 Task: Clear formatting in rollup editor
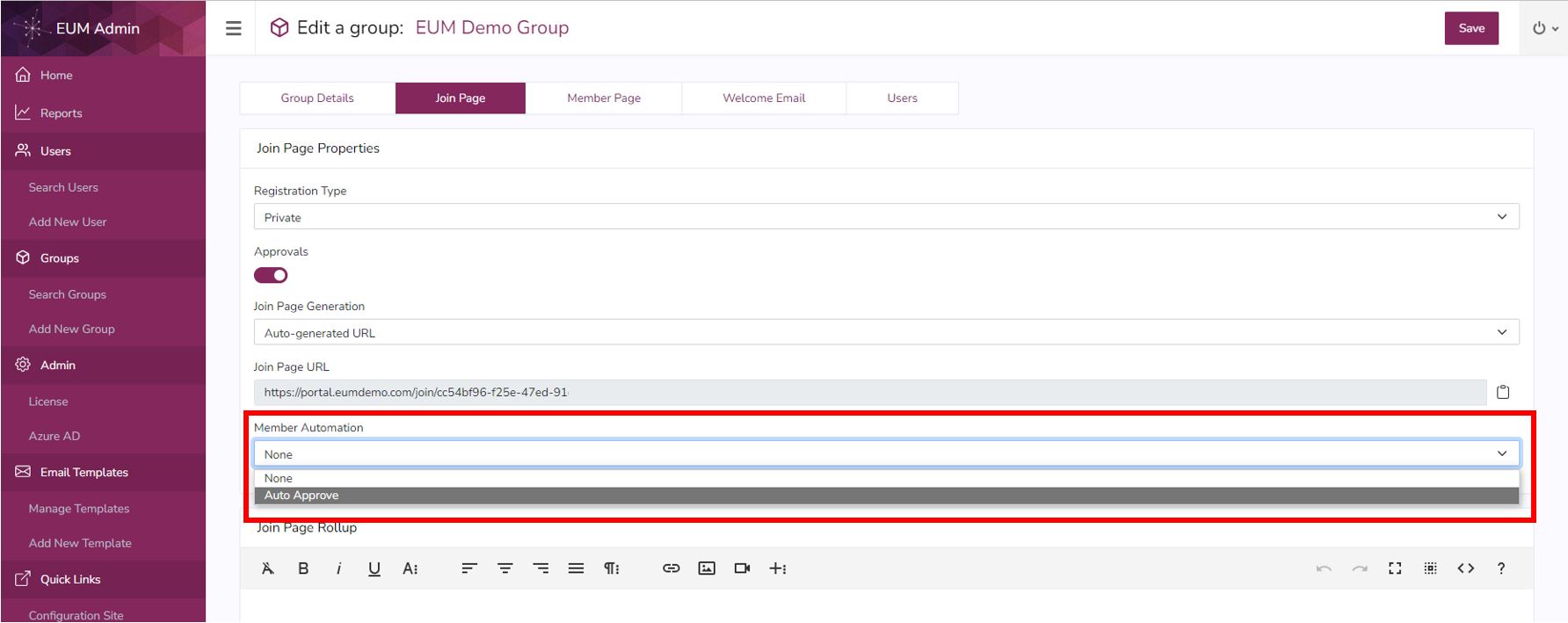click(268, 569)
